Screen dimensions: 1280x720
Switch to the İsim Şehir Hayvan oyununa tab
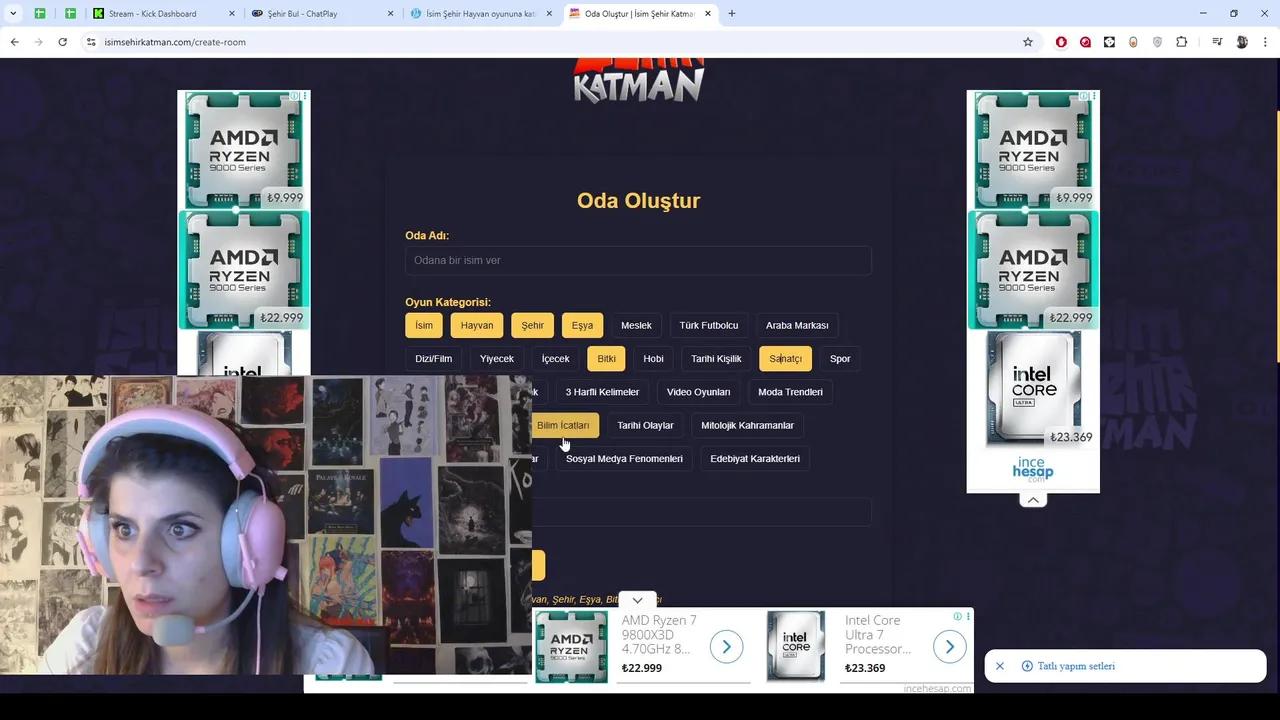click(x=480, y=14)
